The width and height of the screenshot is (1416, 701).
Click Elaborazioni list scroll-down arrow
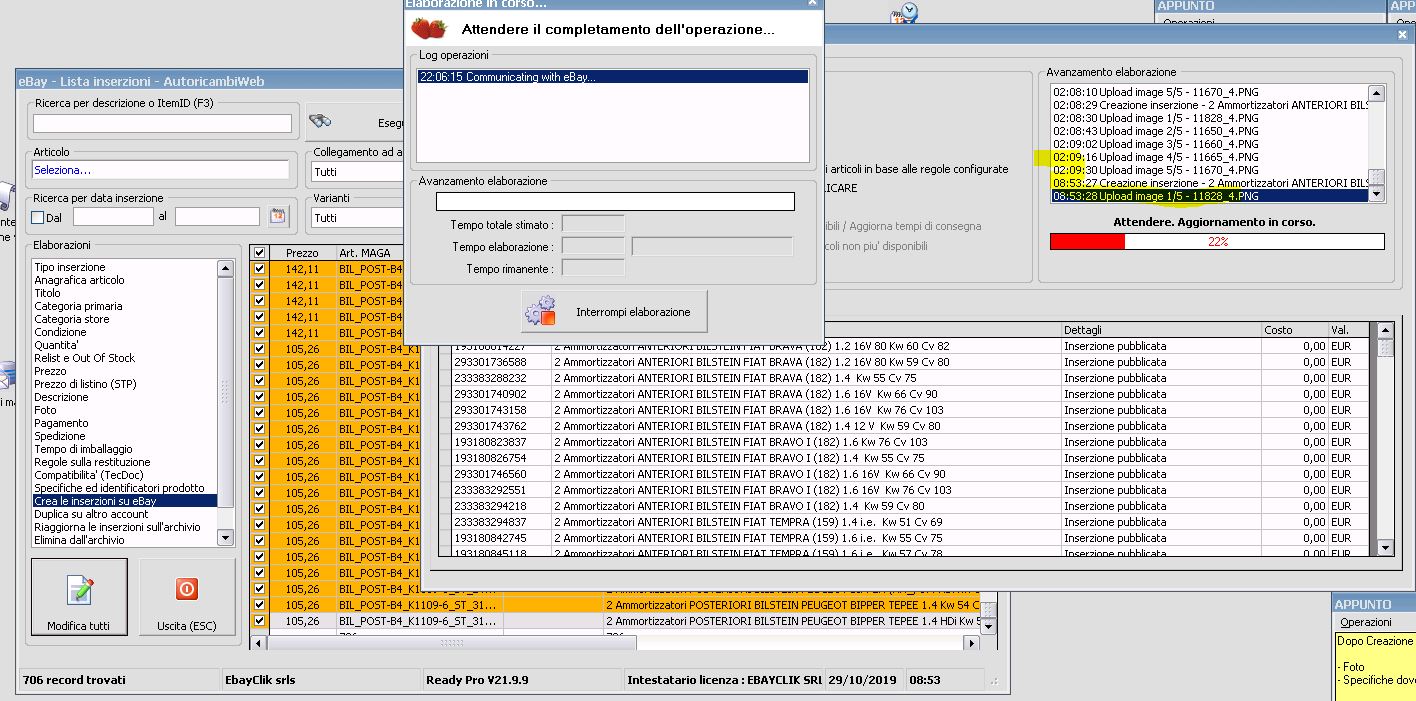[x=225, y=538]
